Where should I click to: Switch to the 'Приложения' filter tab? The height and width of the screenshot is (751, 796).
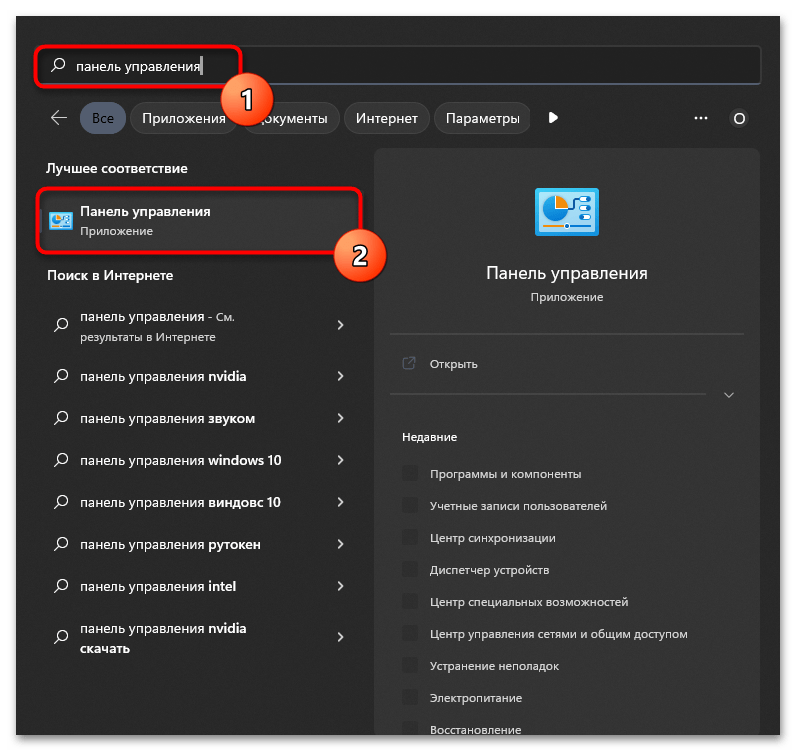pos(183,118)
